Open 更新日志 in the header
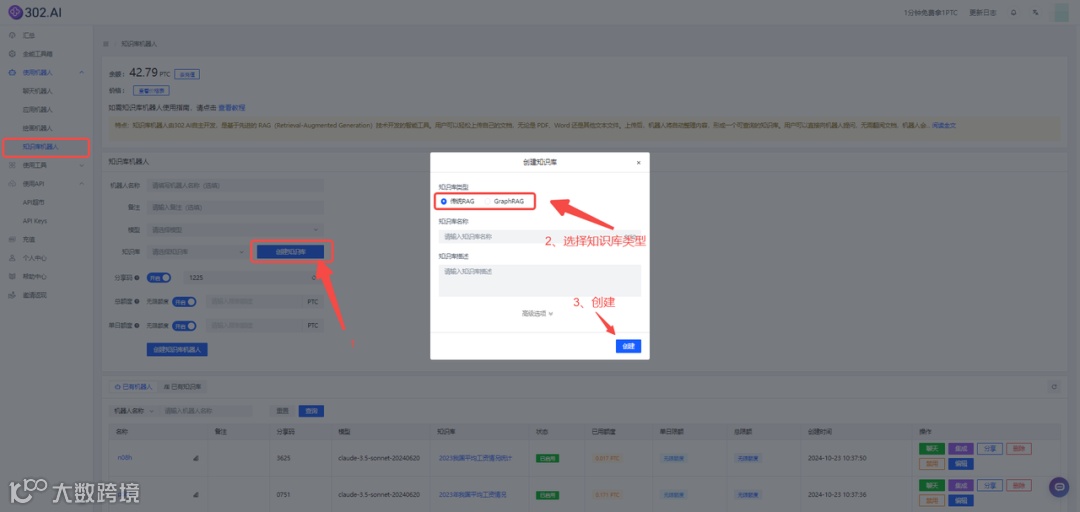Image resolution: width=1080 pixels, height=512 pixels. coord(982,12)
